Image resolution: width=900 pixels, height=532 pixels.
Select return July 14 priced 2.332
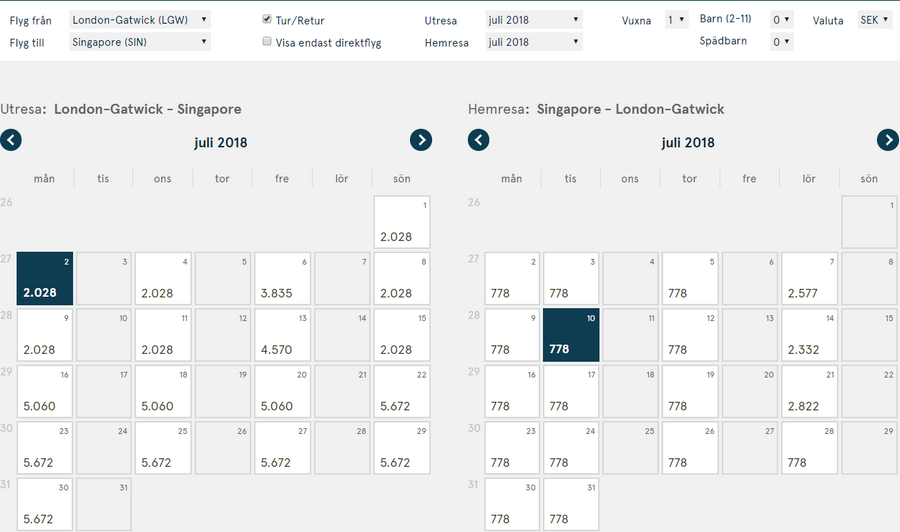[x=809, y=335]
